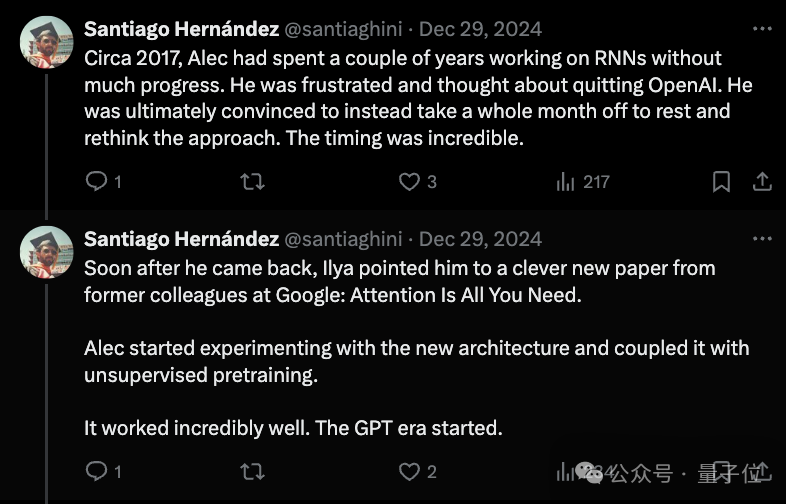Open more options on second tweet
The image size is (786, 504).
pos(762,239)
